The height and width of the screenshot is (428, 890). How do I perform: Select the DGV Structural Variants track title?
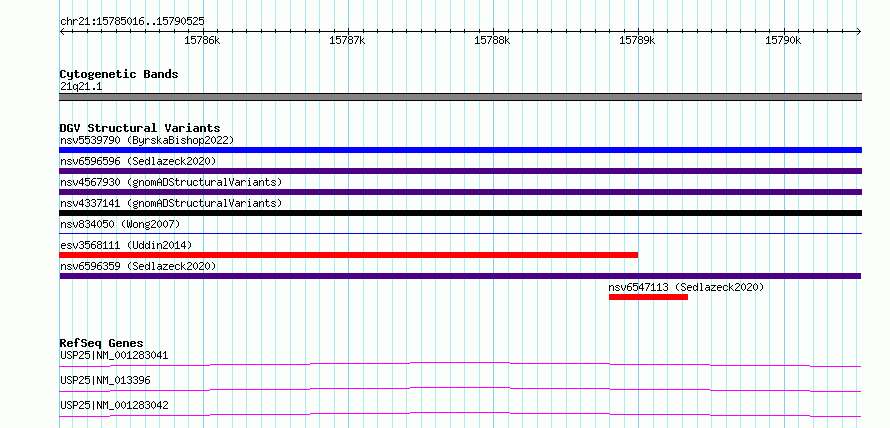point(140,128)
